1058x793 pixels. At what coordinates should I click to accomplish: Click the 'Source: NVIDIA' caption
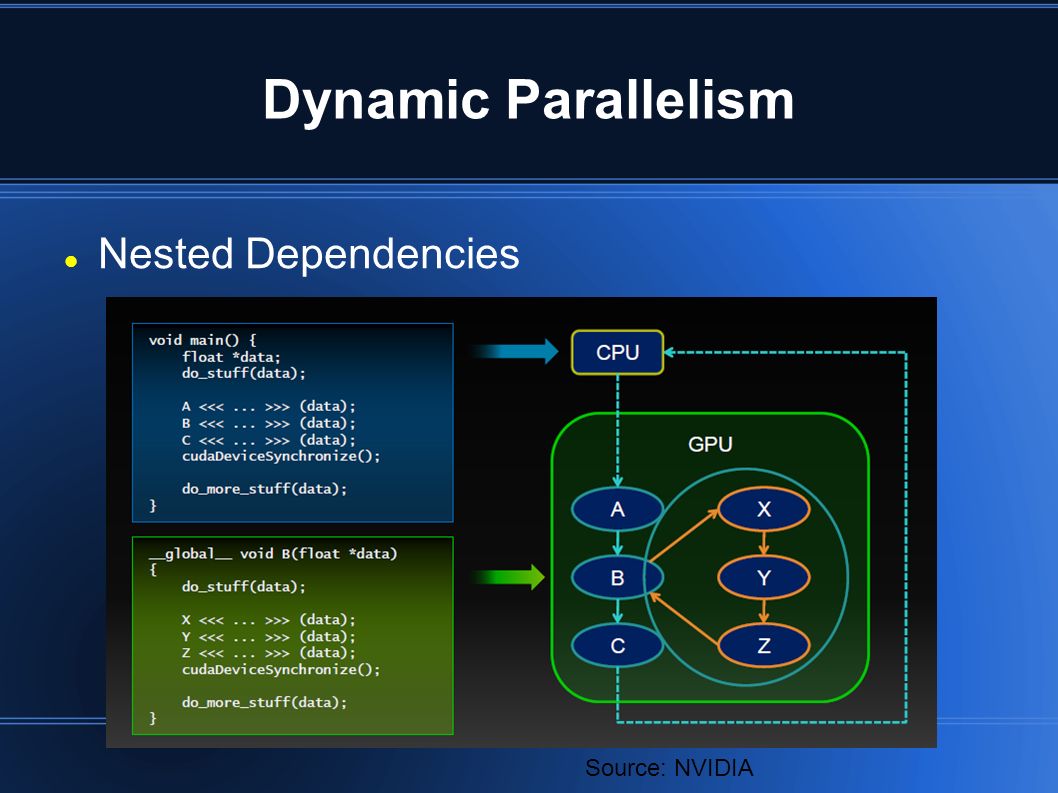pyautogui.click(x=669, y=768)
